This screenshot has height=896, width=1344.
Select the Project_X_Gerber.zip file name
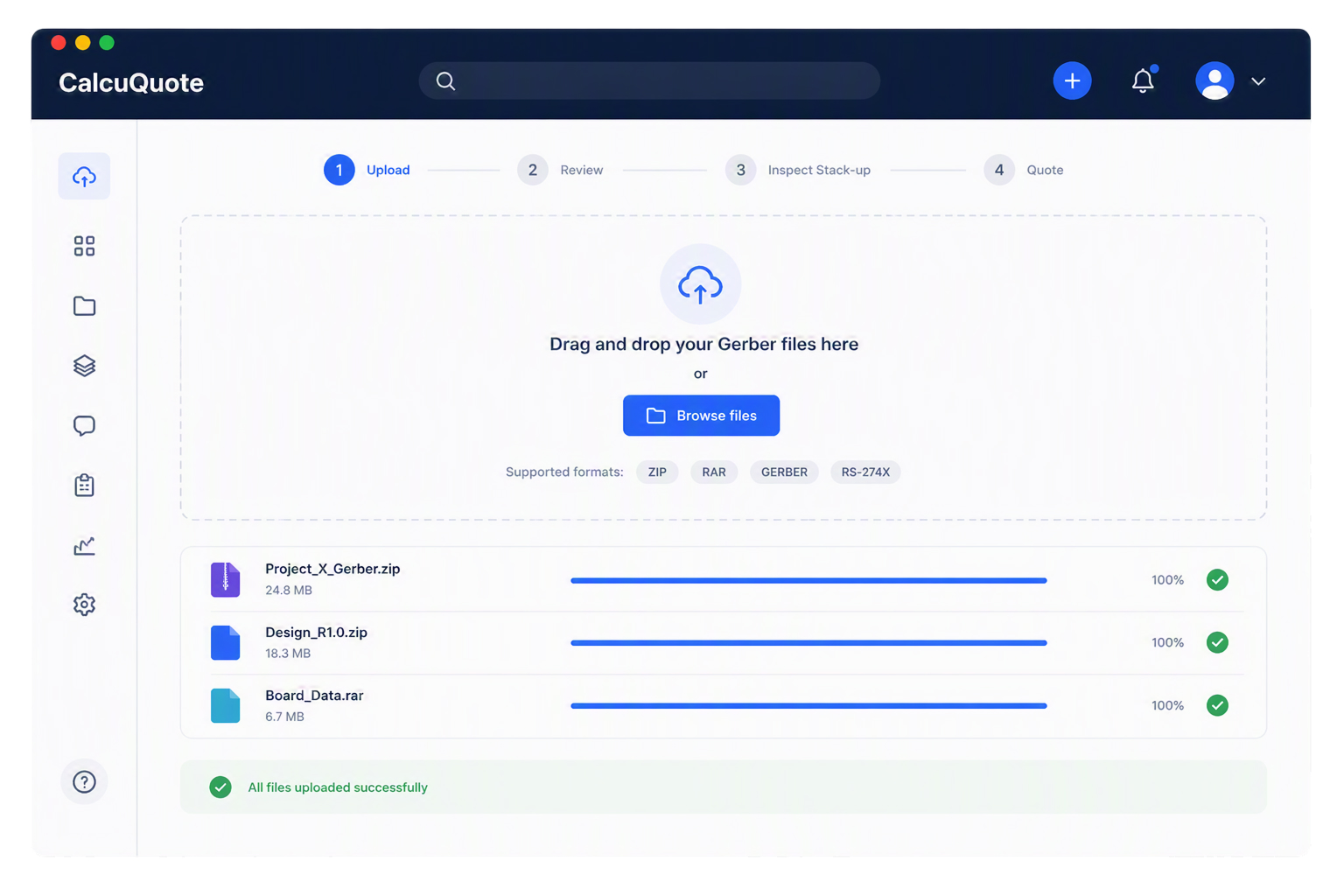332,569
